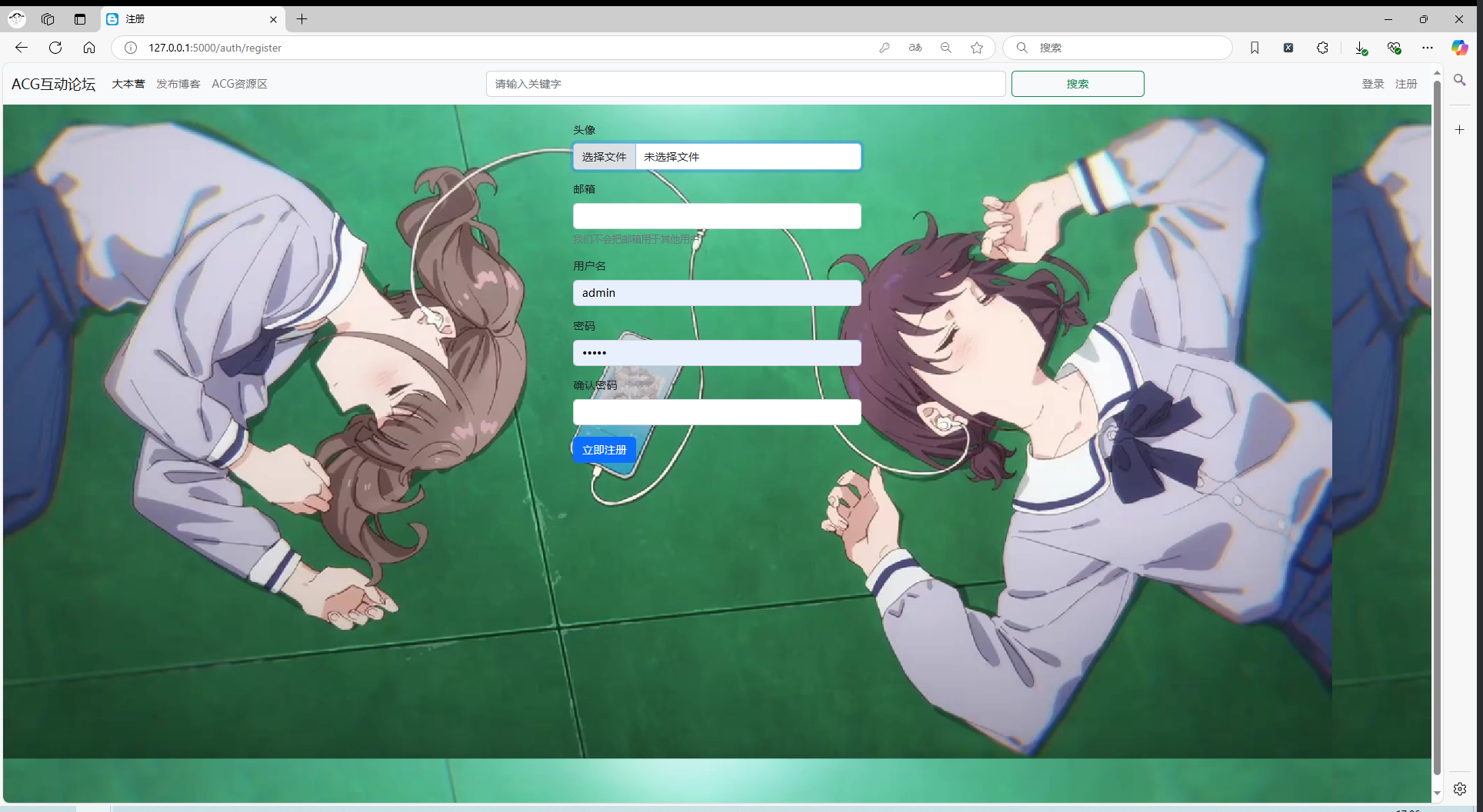Open the extensions puzzle icon
1483x812 pixels.
(x=1322, y=48)
